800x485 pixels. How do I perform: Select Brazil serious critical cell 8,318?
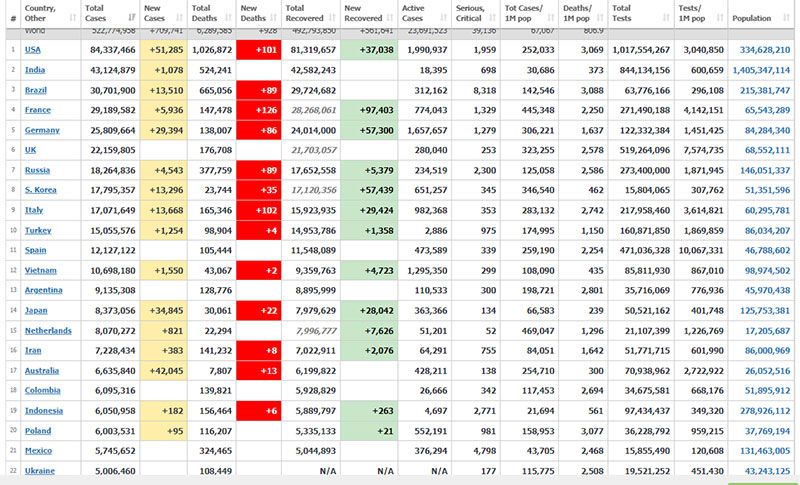click(x=476, y=90)
